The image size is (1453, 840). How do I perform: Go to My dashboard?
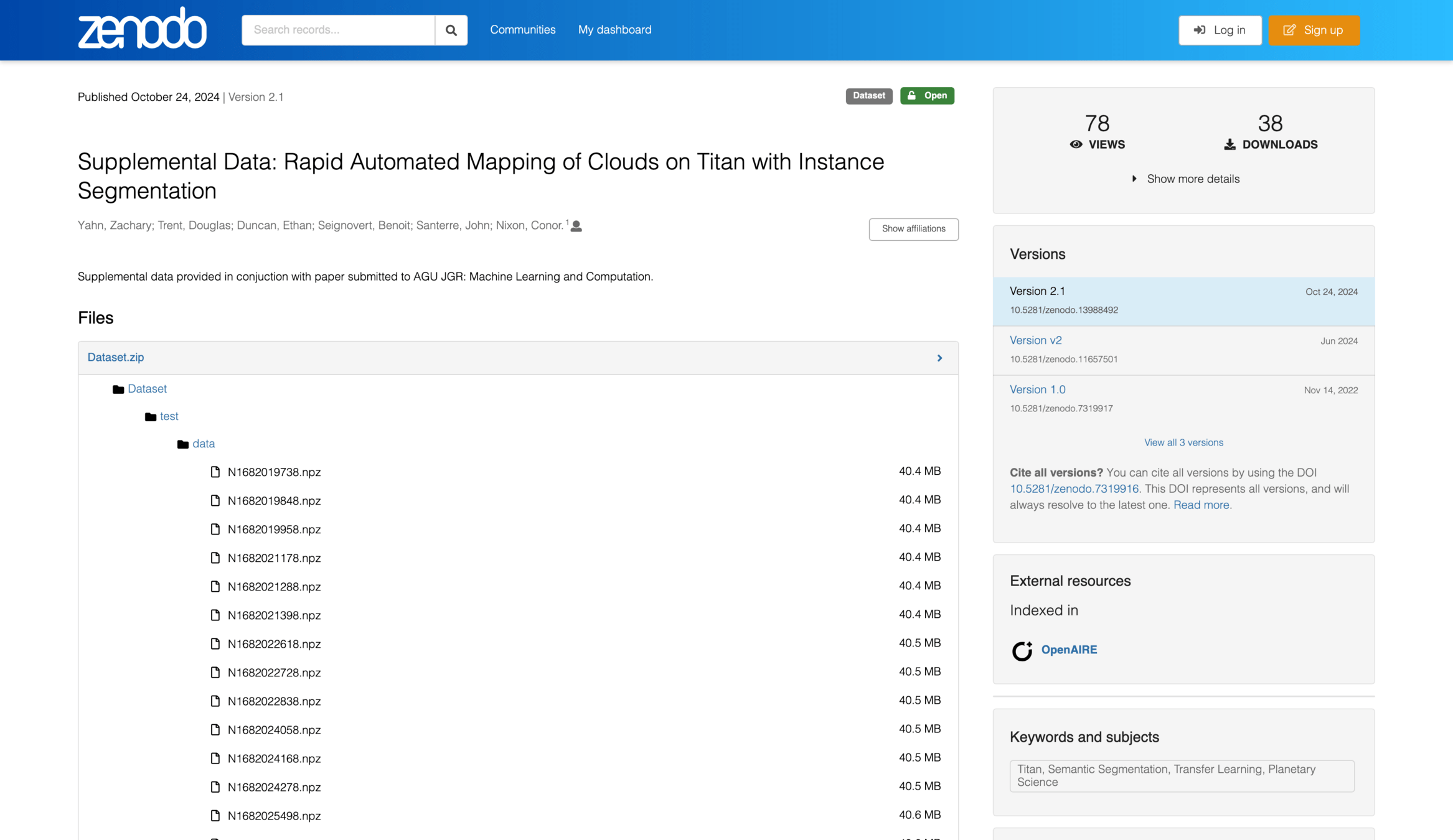tap(614, 30)
